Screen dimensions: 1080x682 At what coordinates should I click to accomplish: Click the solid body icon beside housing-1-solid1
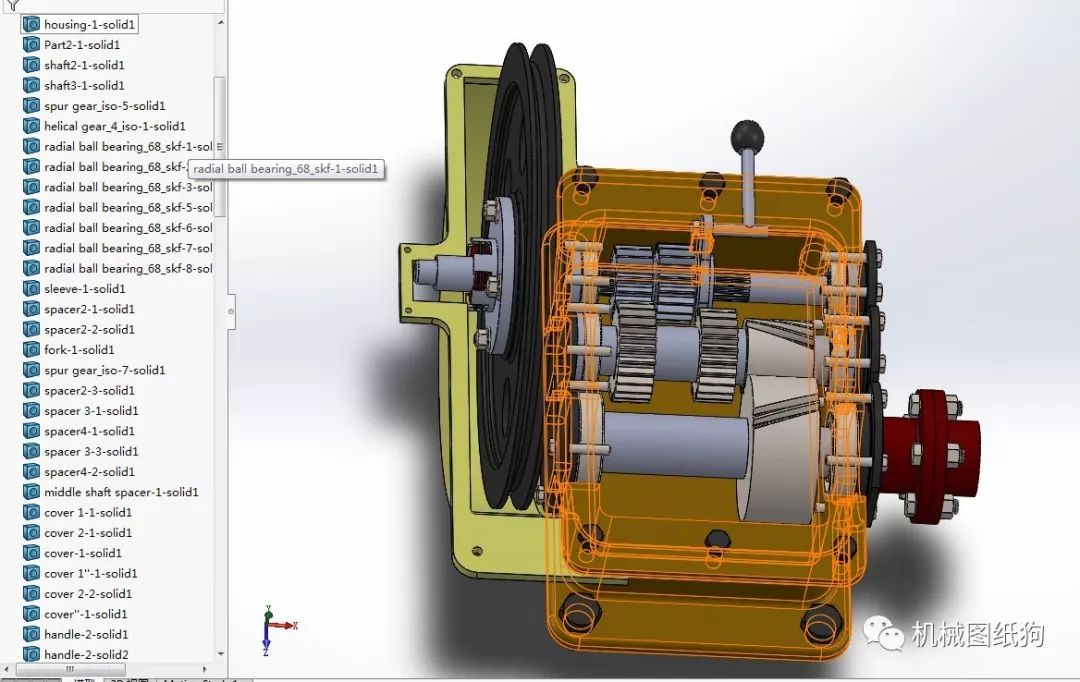31,25
